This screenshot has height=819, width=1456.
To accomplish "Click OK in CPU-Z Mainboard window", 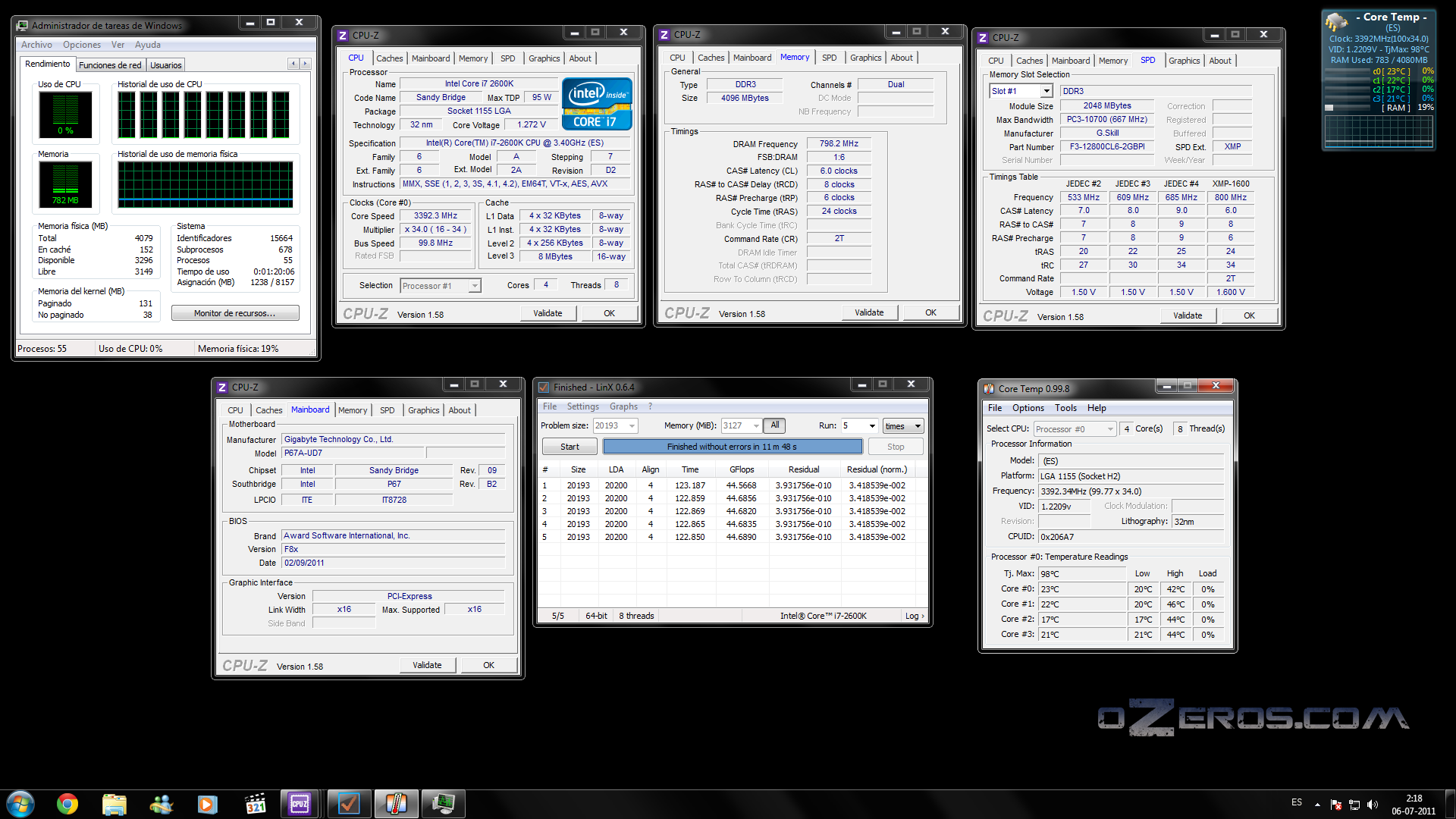I will click(488, 665).
